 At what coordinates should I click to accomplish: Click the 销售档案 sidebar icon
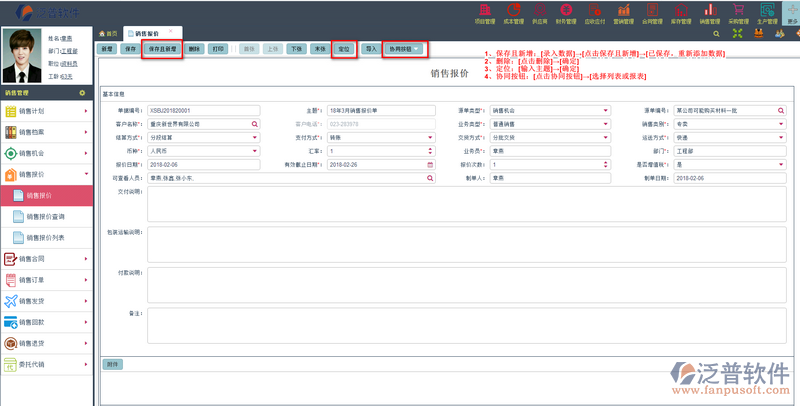(11, 132)
